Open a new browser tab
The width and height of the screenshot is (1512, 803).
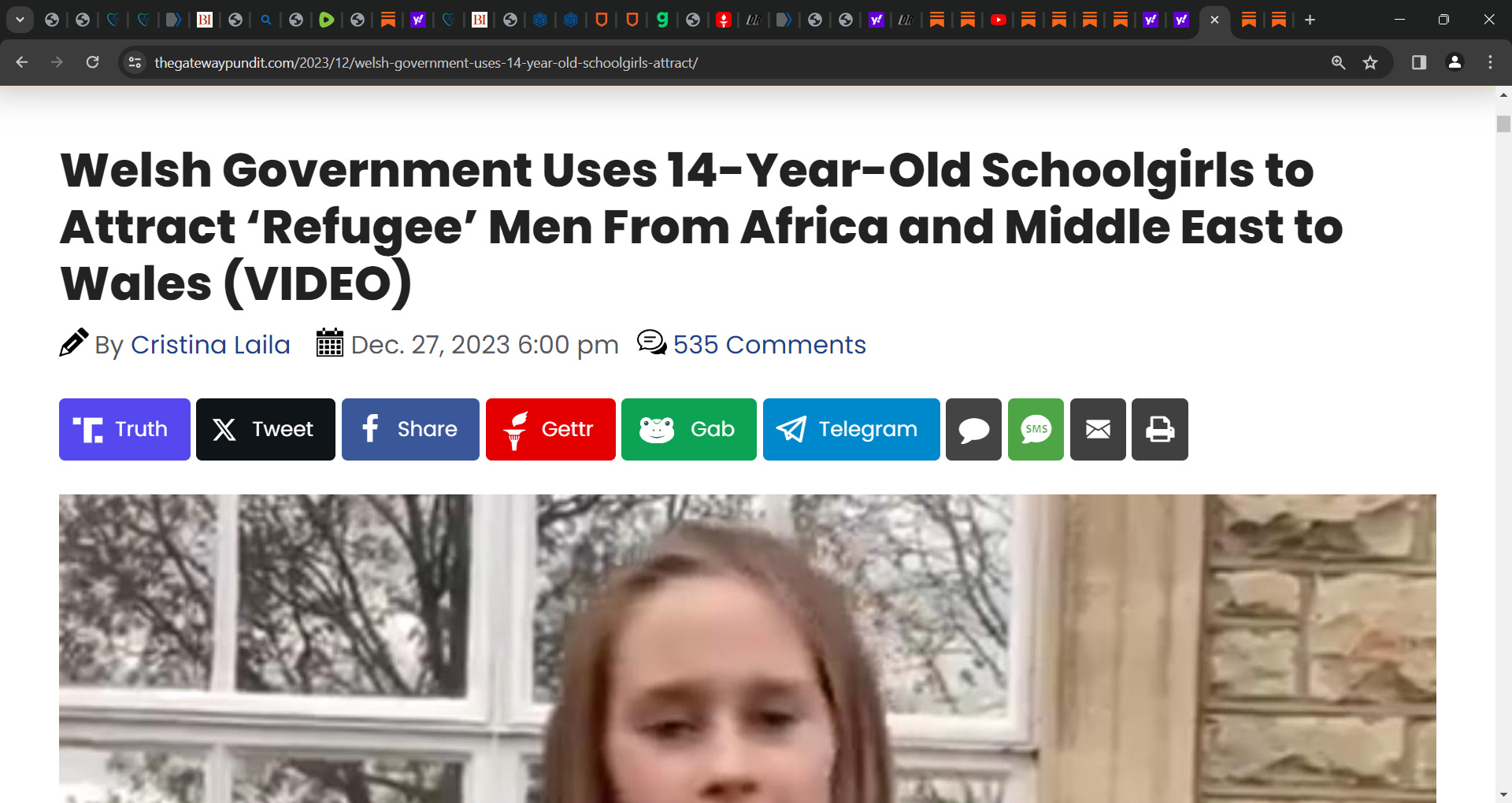pyautogui.click(x=1310, y=20)
